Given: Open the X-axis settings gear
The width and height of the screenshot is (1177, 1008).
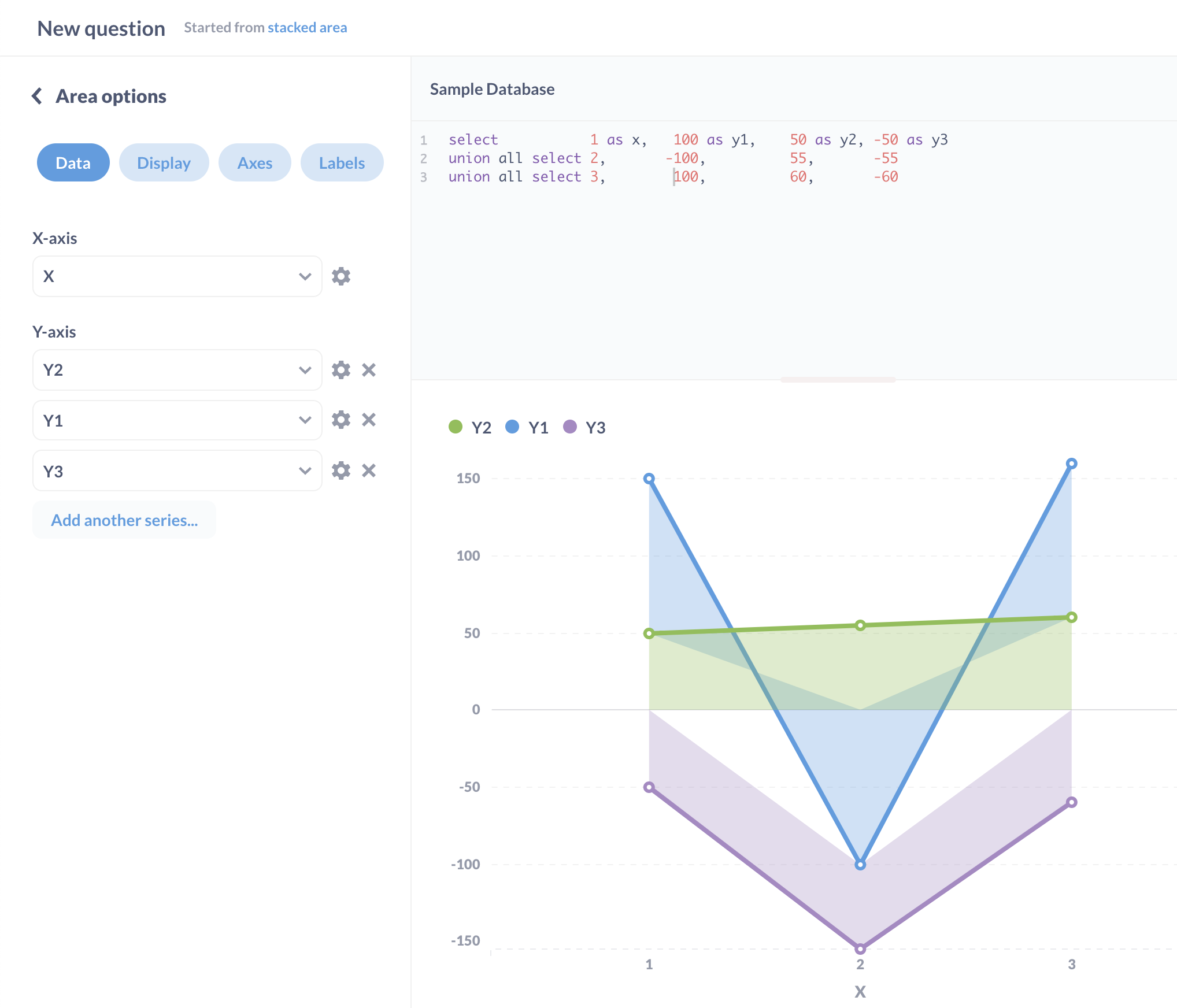Looking at the screenshot, I should click(x=341, y=276).
